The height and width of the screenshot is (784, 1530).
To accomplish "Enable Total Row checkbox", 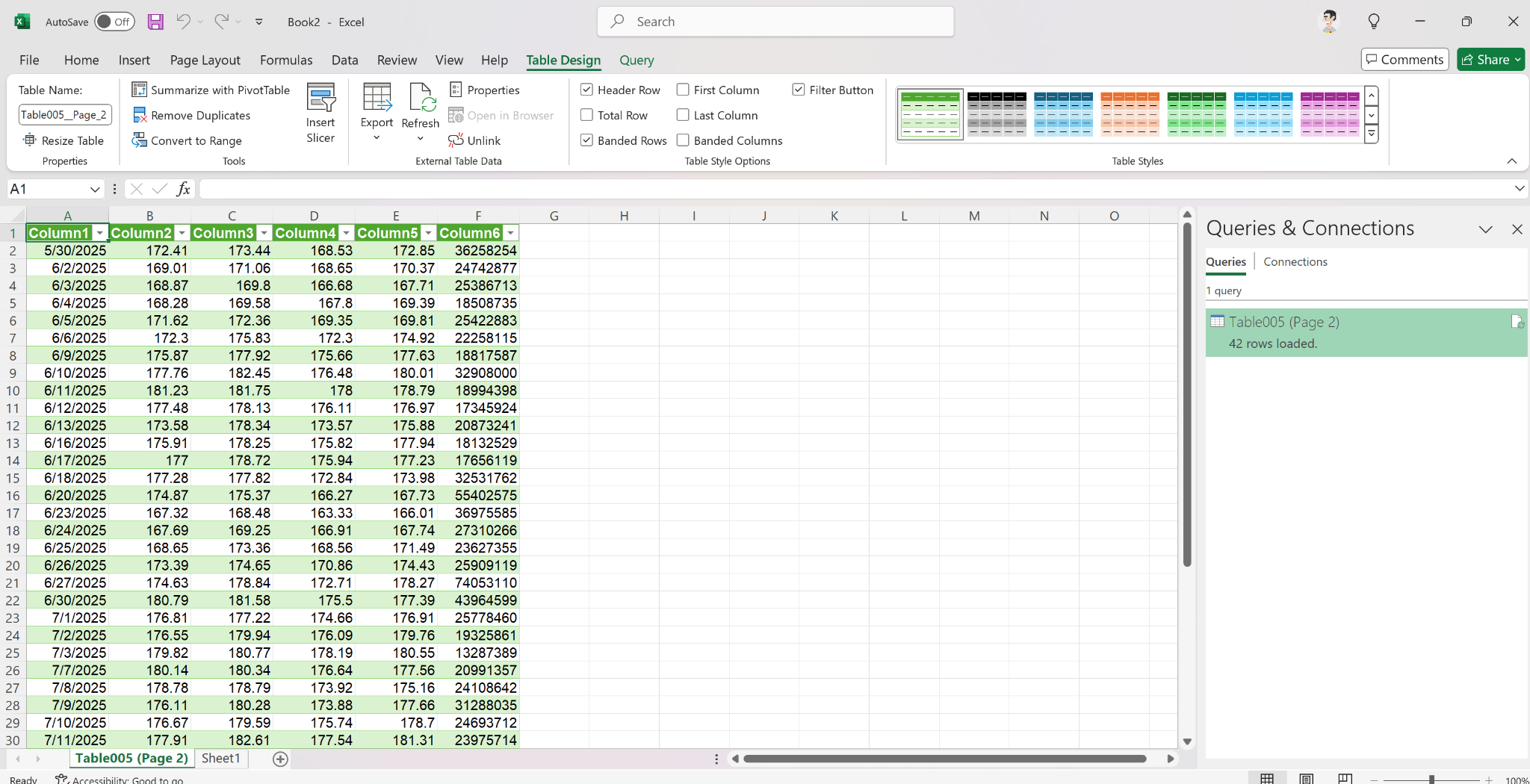I will (x=587, y=115).
